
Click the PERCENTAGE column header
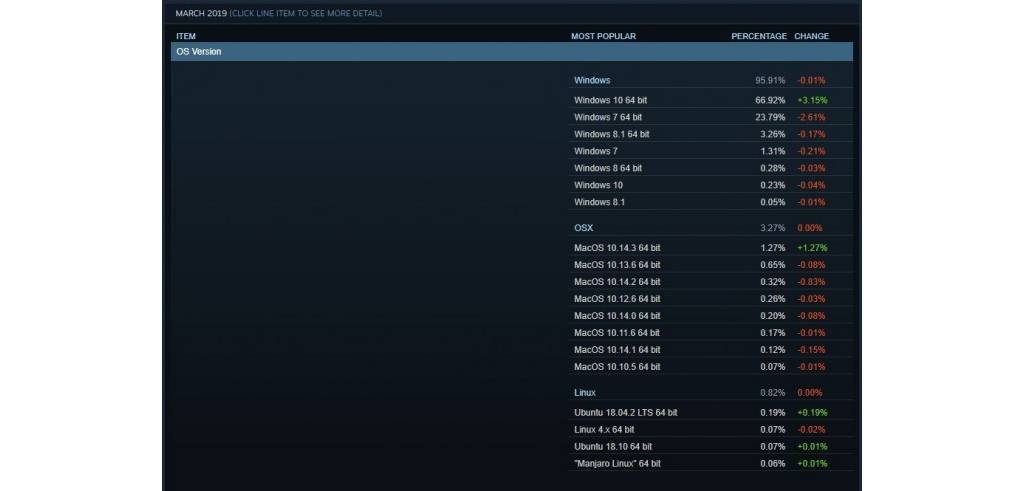759,36
